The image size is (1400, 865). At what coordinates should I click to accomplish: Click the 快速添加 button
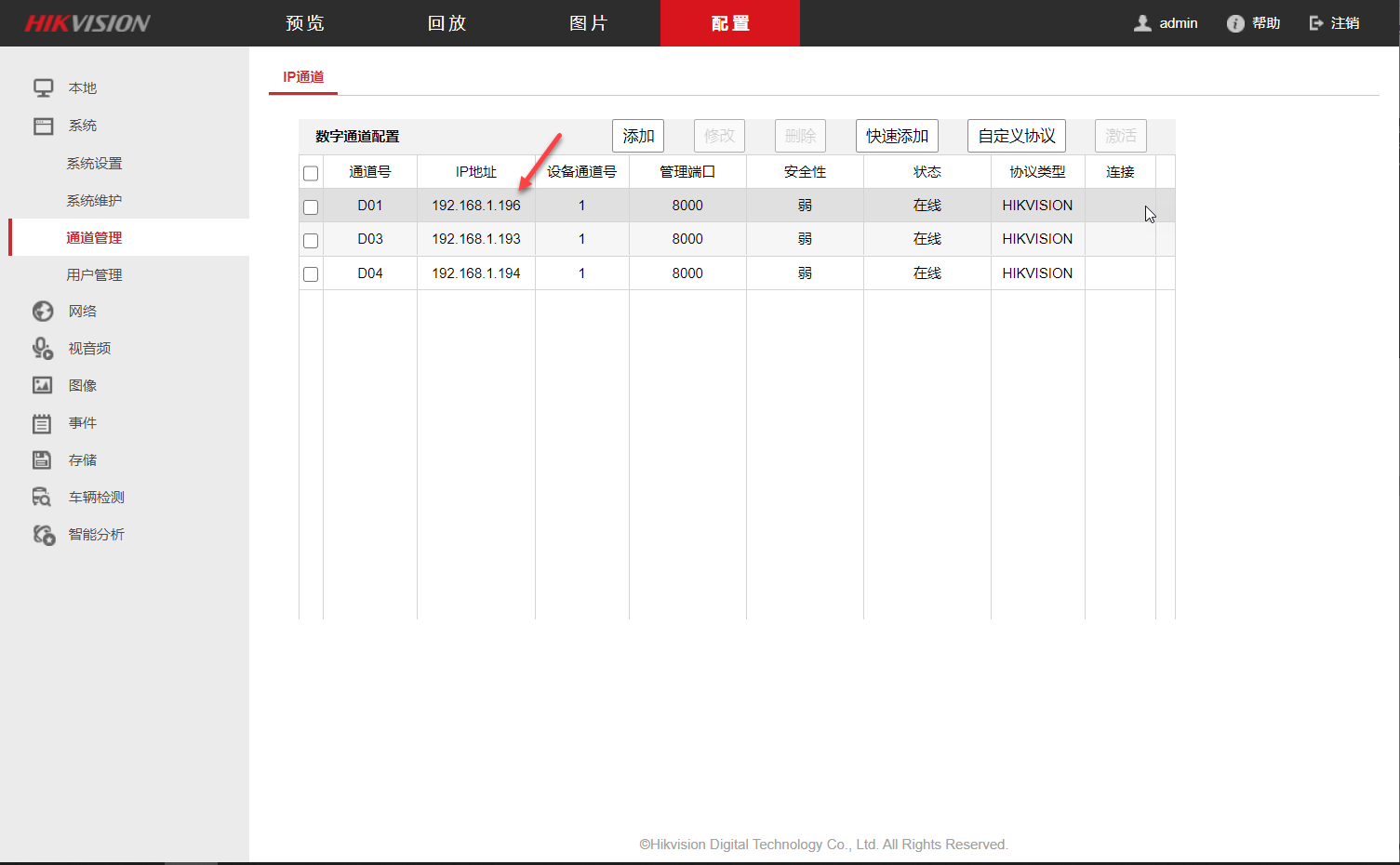[897, 136]
